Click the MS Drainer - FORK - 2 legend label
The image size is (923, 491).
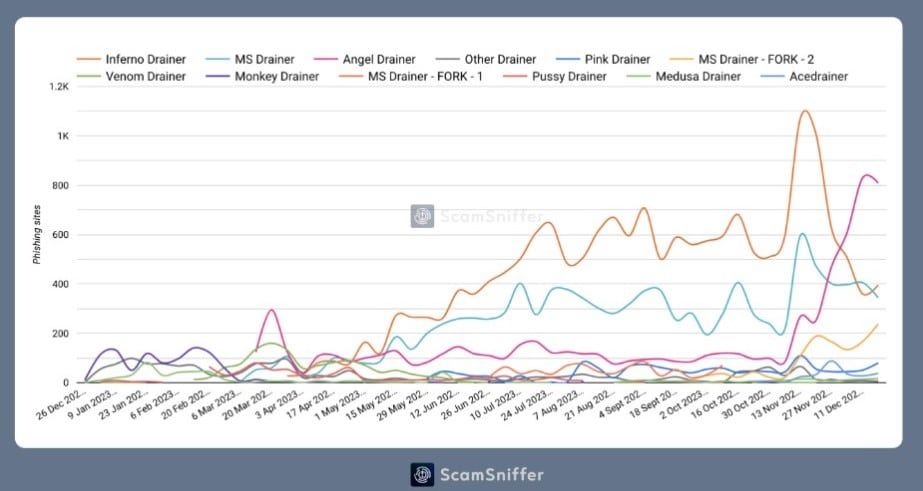tap(756, 59)
